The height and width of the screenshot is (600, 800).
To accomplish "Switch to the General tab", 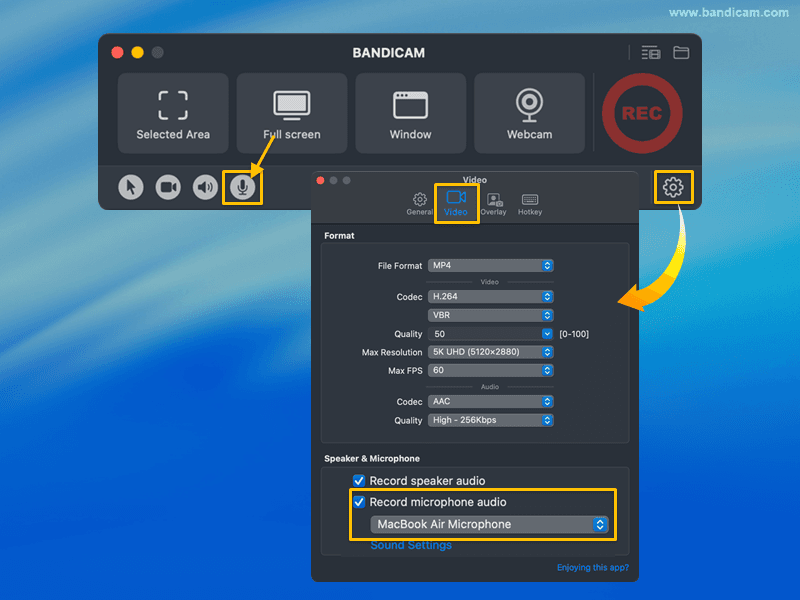I will [x=420, y=203].
